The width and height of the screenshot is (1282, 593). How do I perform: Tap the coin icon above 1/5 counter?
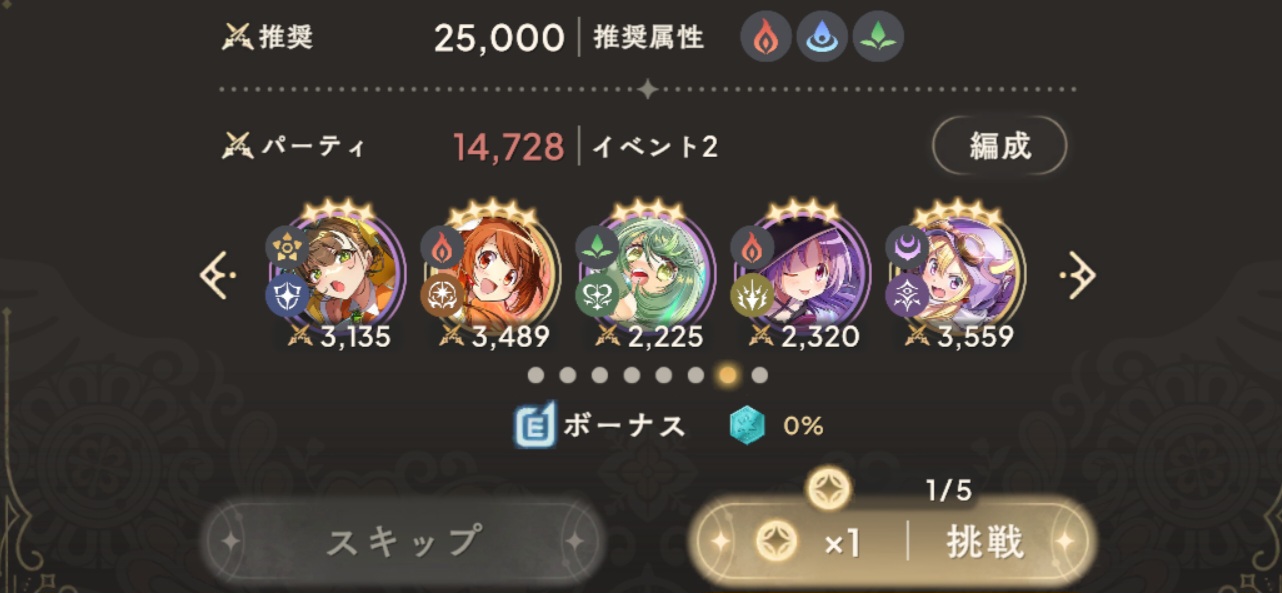(828, 489)
